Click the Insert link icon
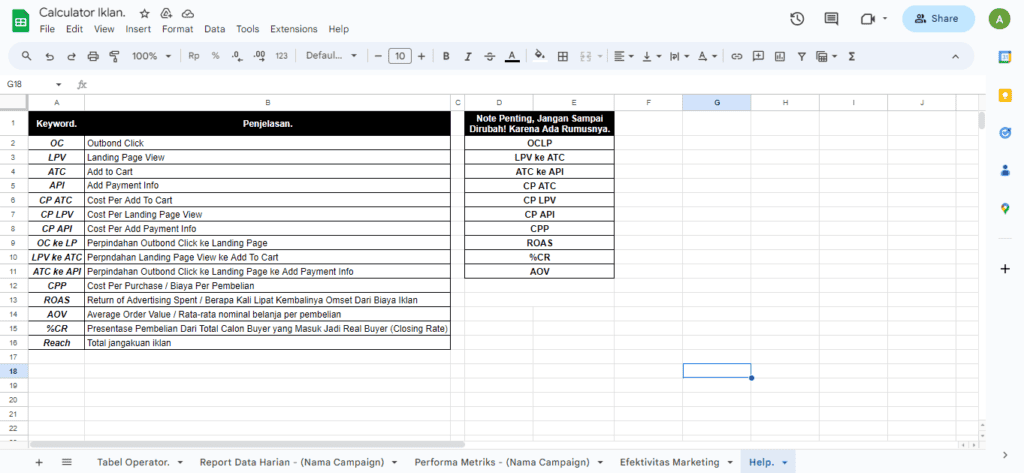1024x473 pixels. pyautogui.click(x=737, y=56)
